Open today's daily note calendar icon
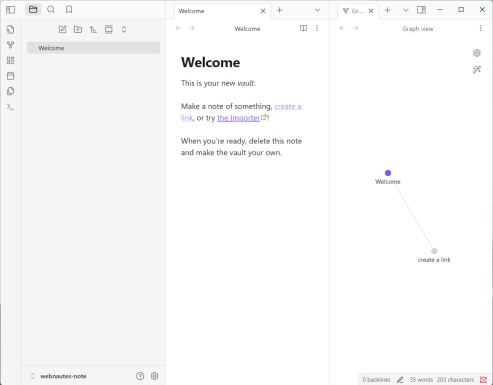Viewport: 493px width, 385px height. [10, 76]
